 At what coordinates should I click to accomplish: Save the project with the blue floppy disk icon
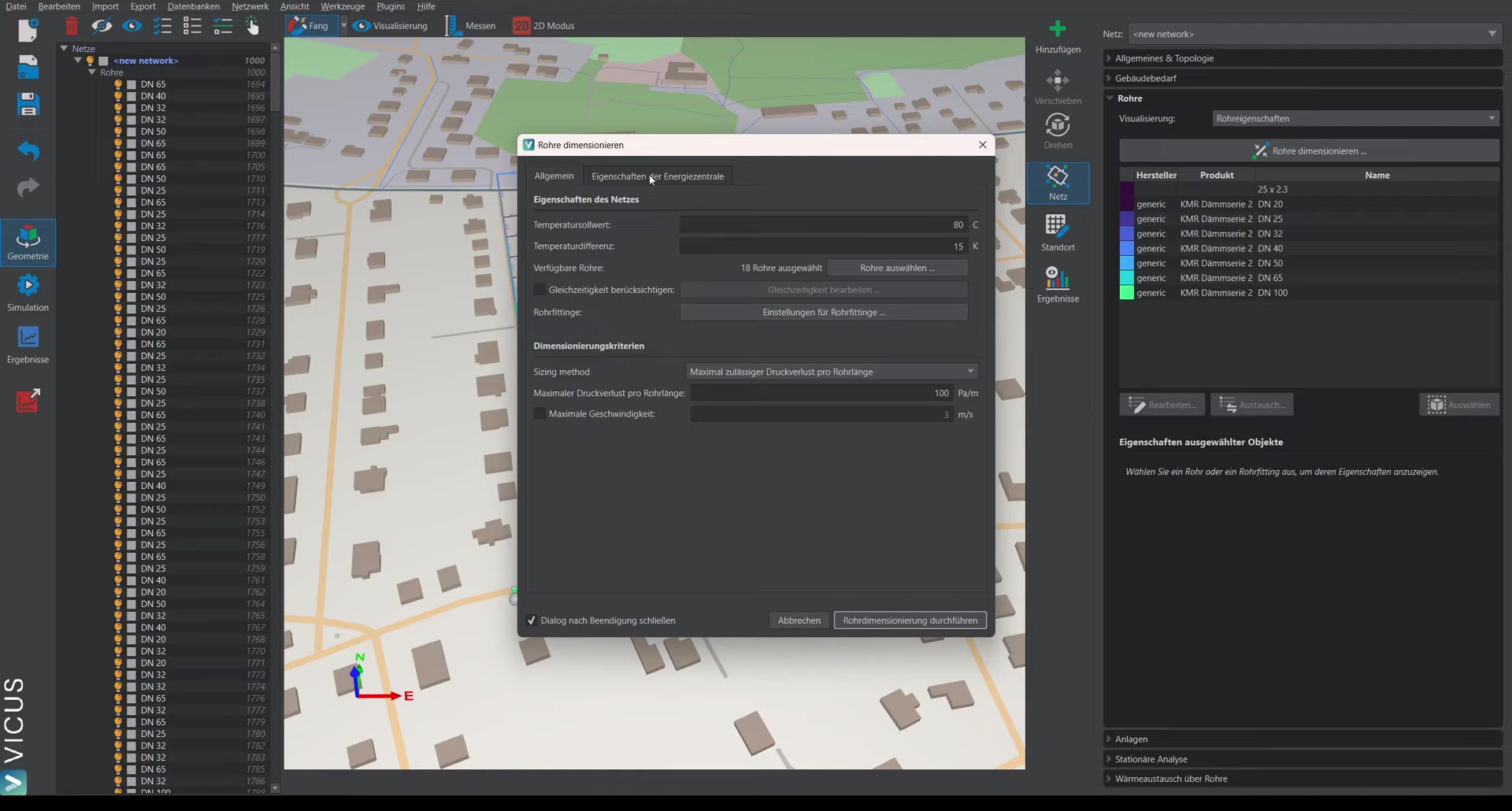click(x=28, y=104)
